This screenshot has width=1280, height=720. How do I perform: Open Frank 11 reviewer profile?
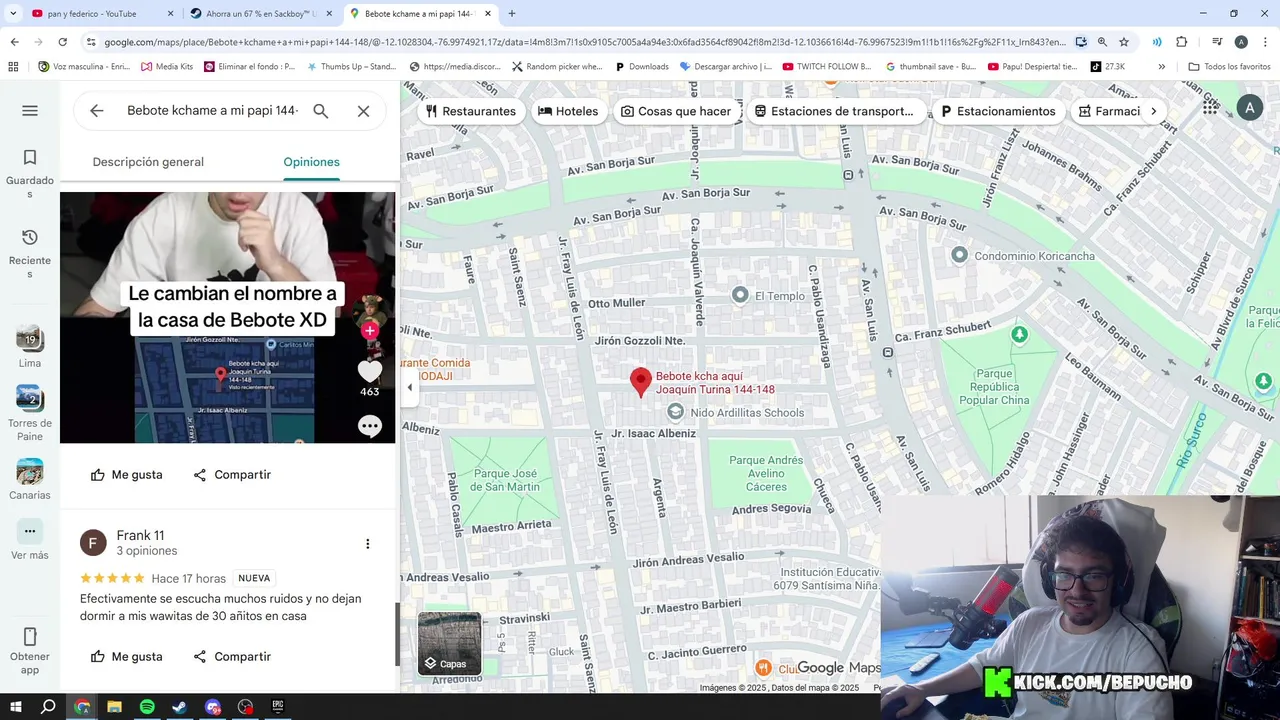coord(140,536)
